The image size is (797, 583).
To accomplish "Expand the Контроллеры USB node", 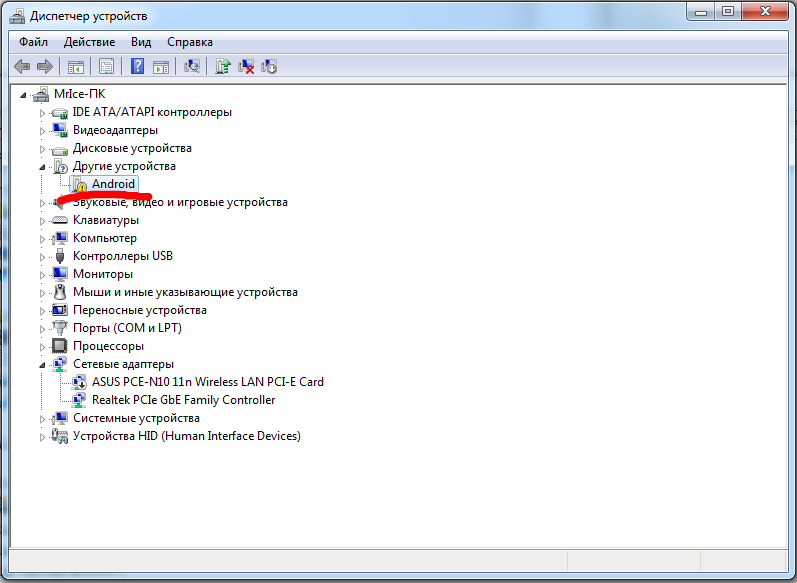I will point(42,257).
